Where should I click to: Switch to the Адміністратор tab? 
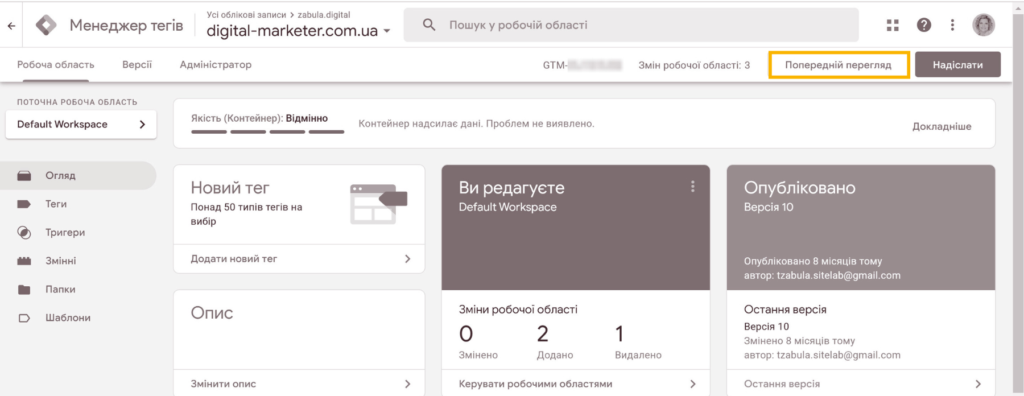click(x=216, y=65)
